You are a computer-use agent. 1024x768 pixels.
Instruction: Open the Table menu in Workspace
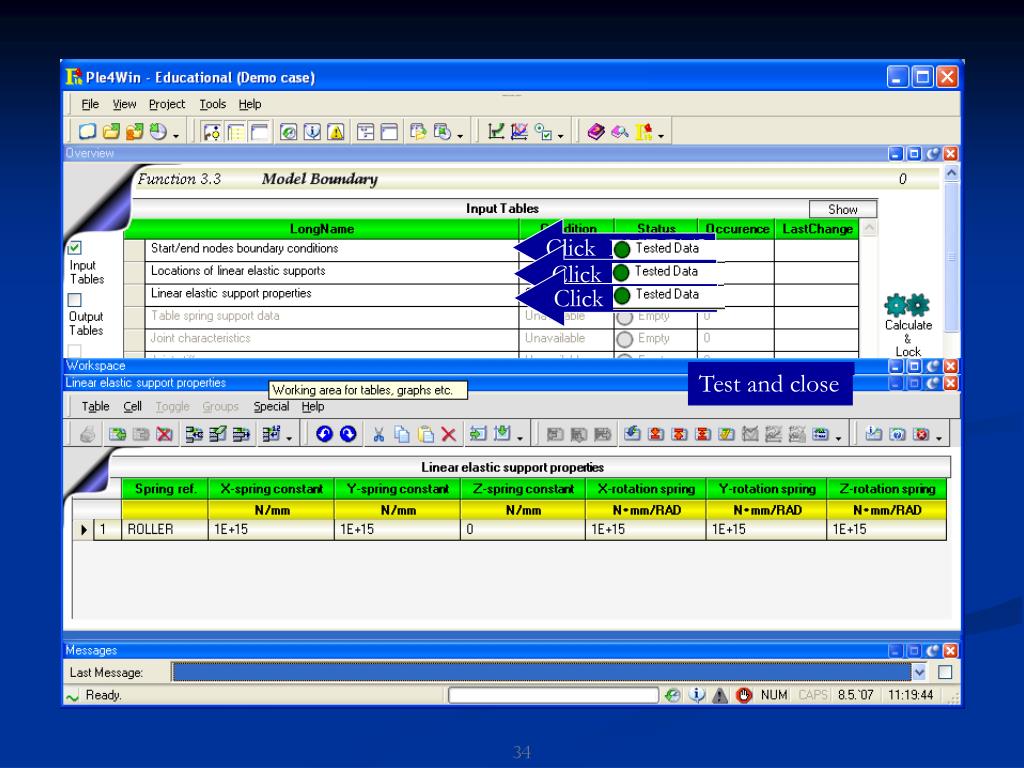pos(95,407)
